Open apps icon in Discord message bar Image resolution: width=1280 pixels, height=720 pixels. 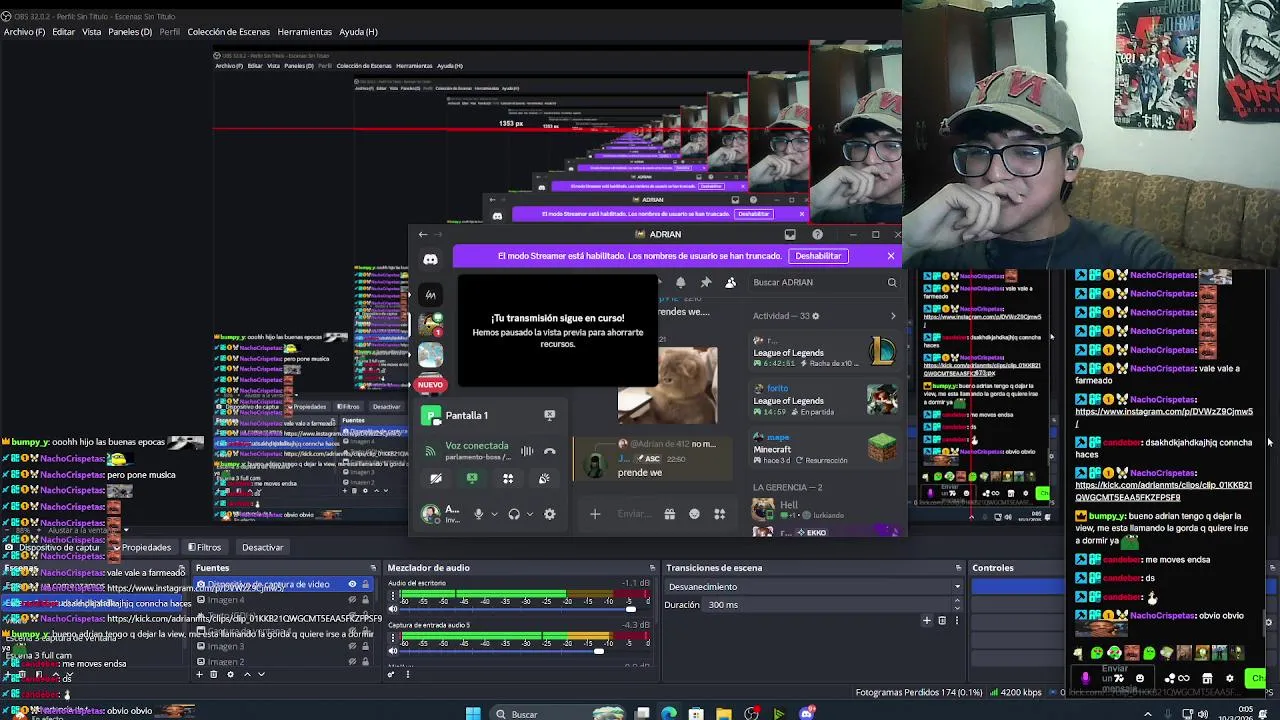719,514
